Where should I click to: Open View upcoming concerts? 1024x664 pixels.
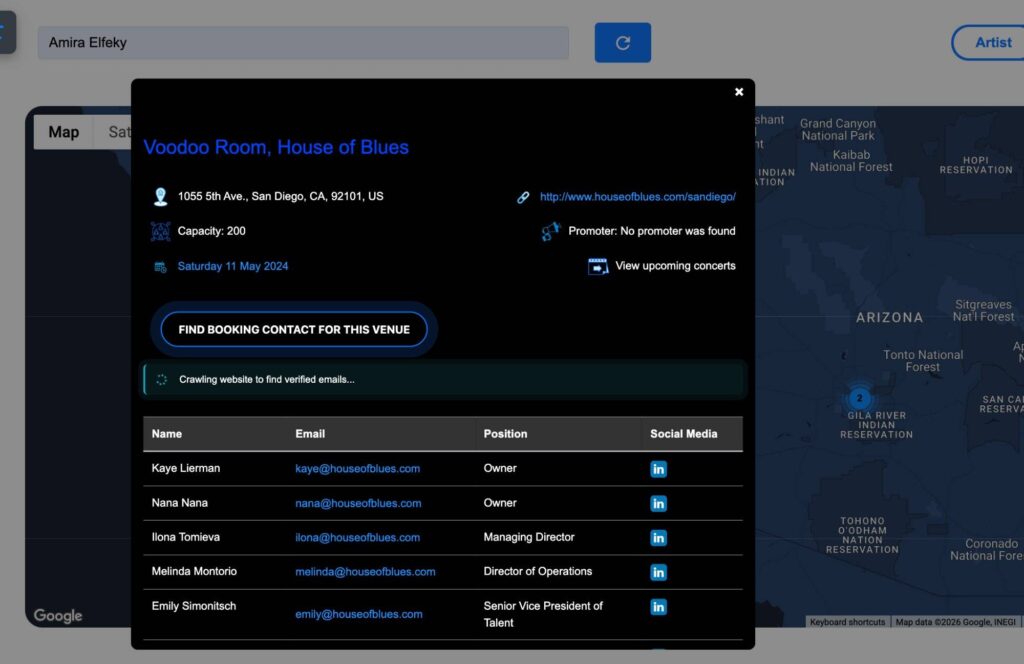click(675, 266)
